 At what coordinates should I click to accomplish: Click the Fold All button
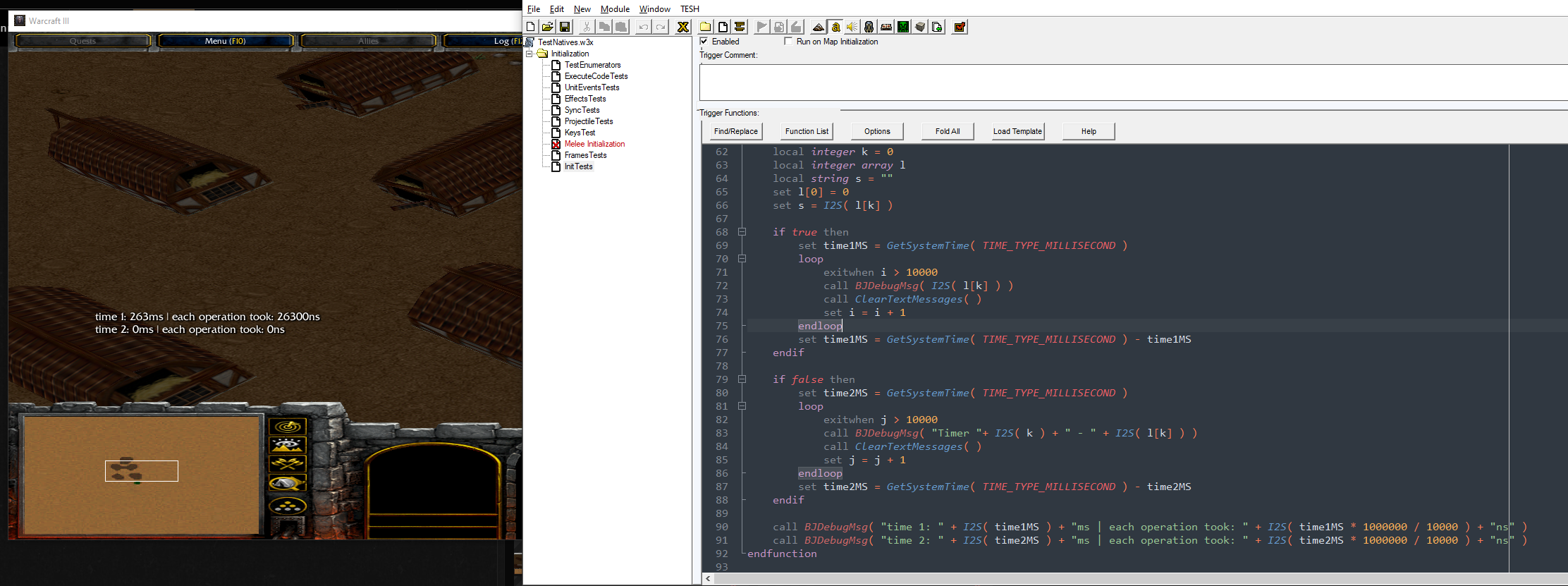[948, 131]
